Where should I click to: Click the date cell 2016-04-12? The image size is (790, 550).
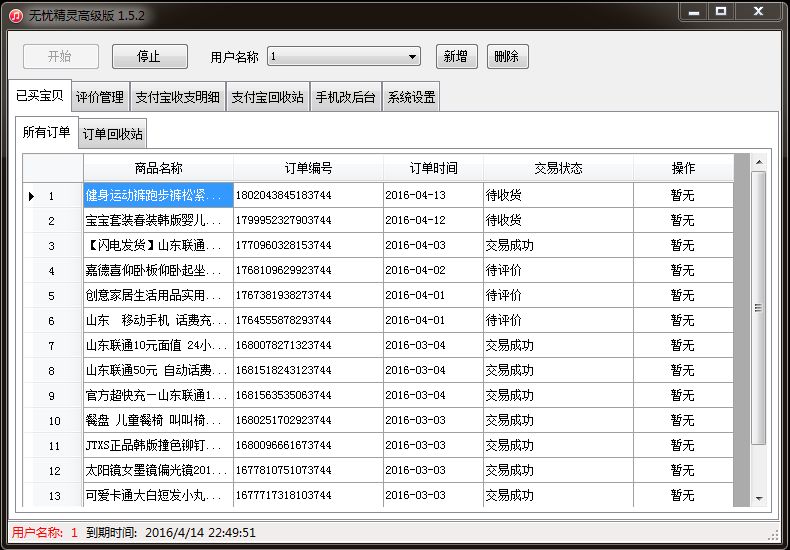[x=433, y=221]
